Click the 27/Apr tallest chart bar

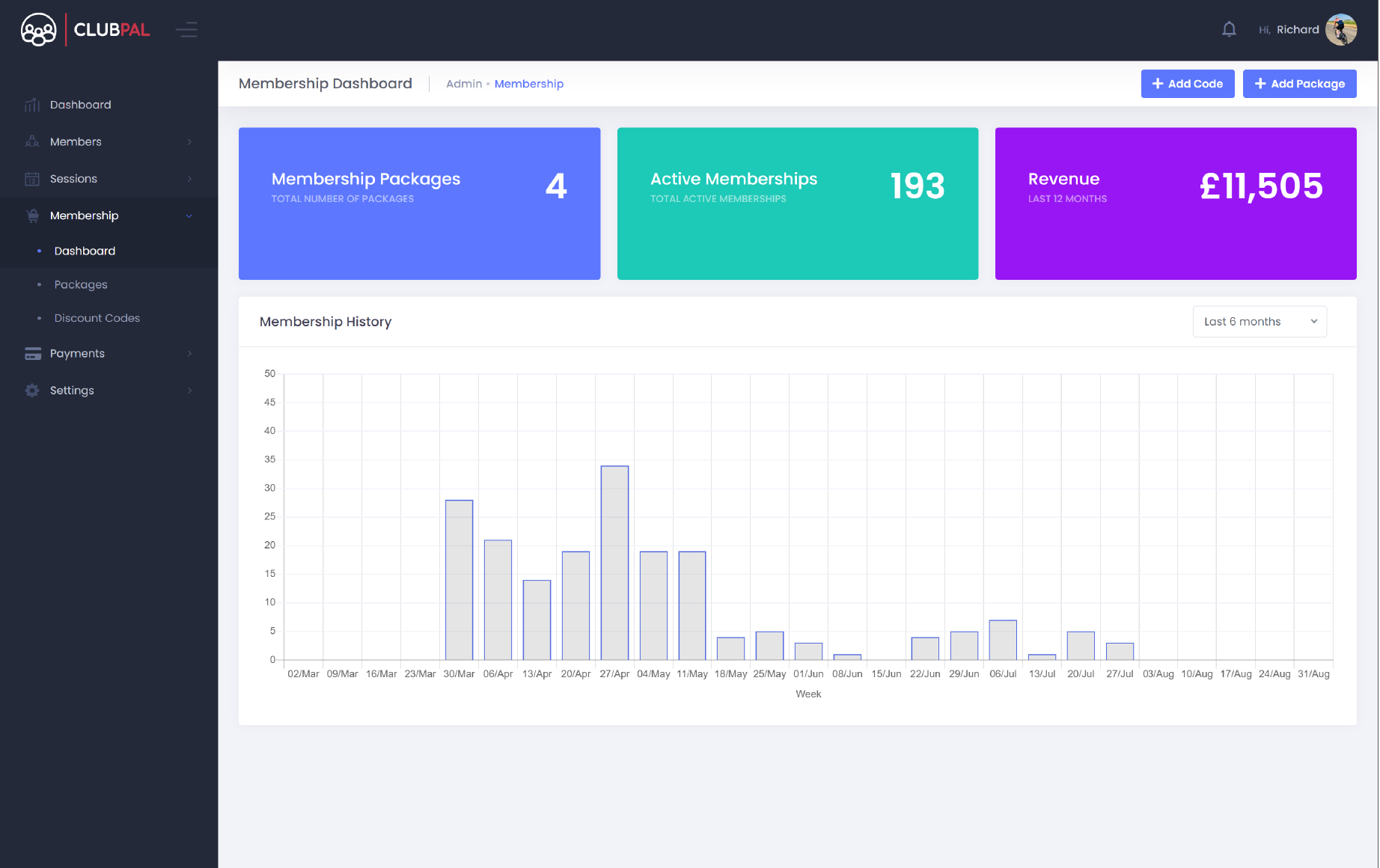click(x=614, y=563)
